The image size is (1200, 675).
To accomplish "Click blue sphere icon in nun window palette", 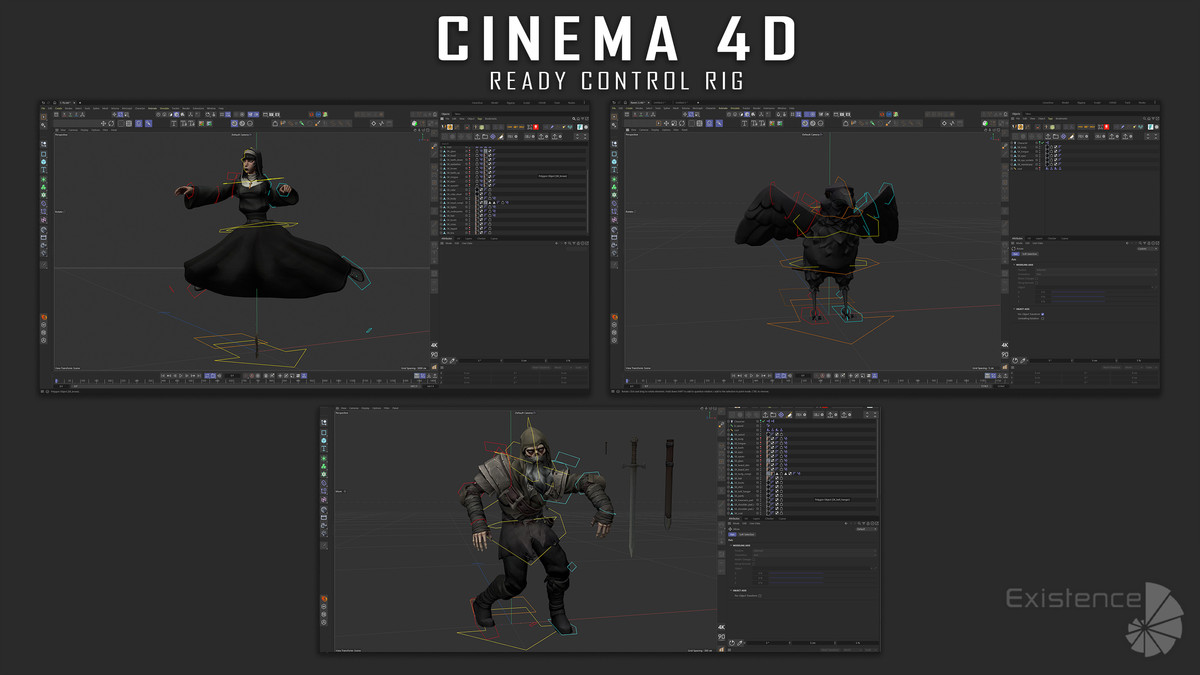I will (x=44, y=162).
